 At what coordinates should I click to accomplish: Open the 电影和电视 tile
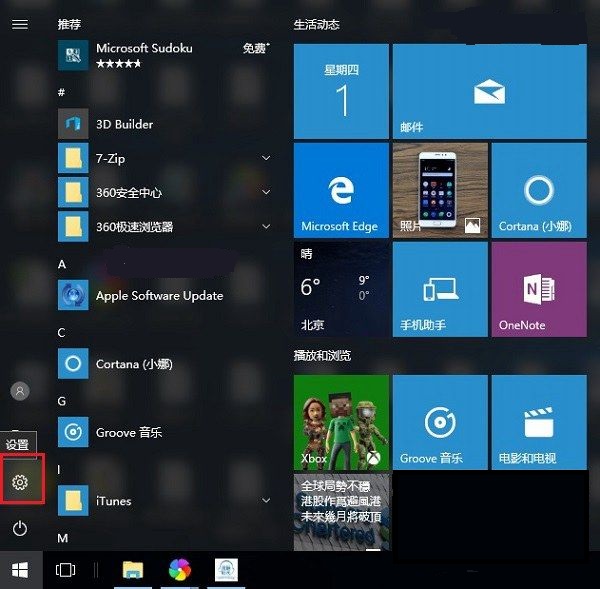tap(538, 422)
